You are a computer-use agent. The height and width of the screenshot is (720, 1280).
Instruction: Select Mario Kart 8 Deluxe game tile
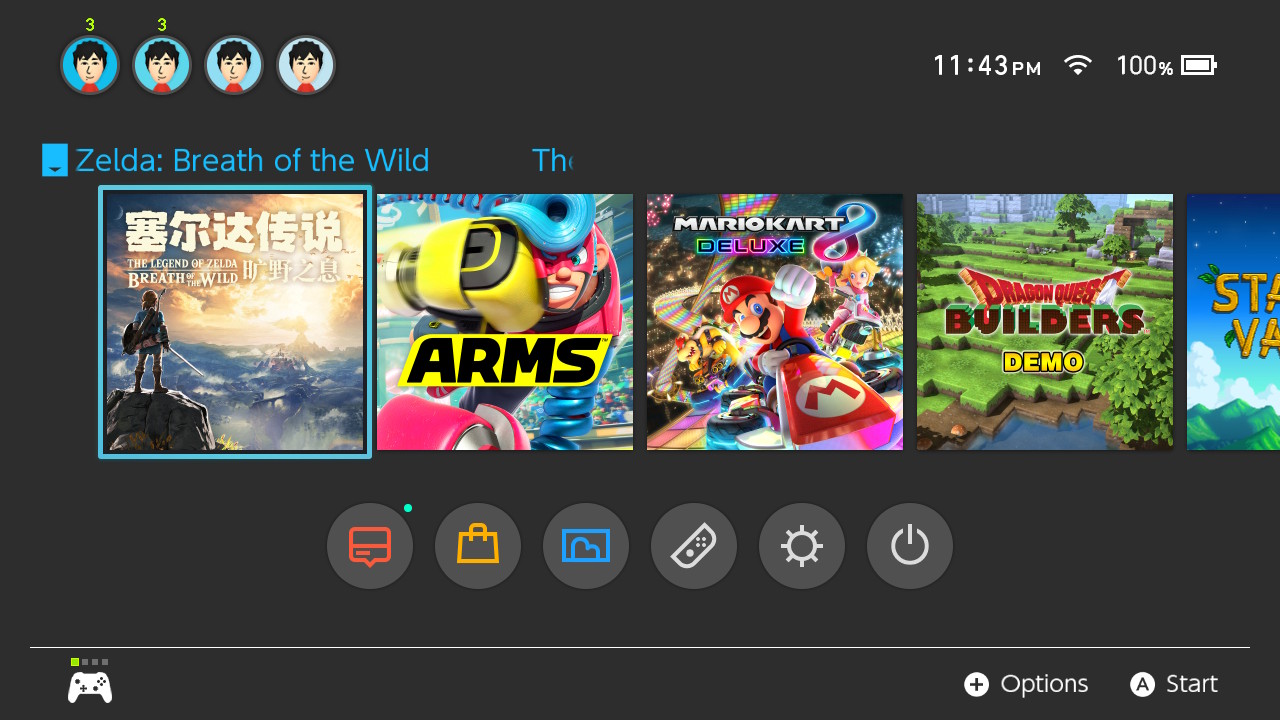tap(775, 322)
